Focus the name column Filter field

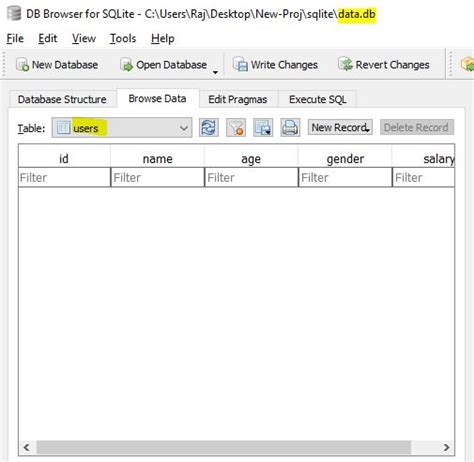pos(158,178)
